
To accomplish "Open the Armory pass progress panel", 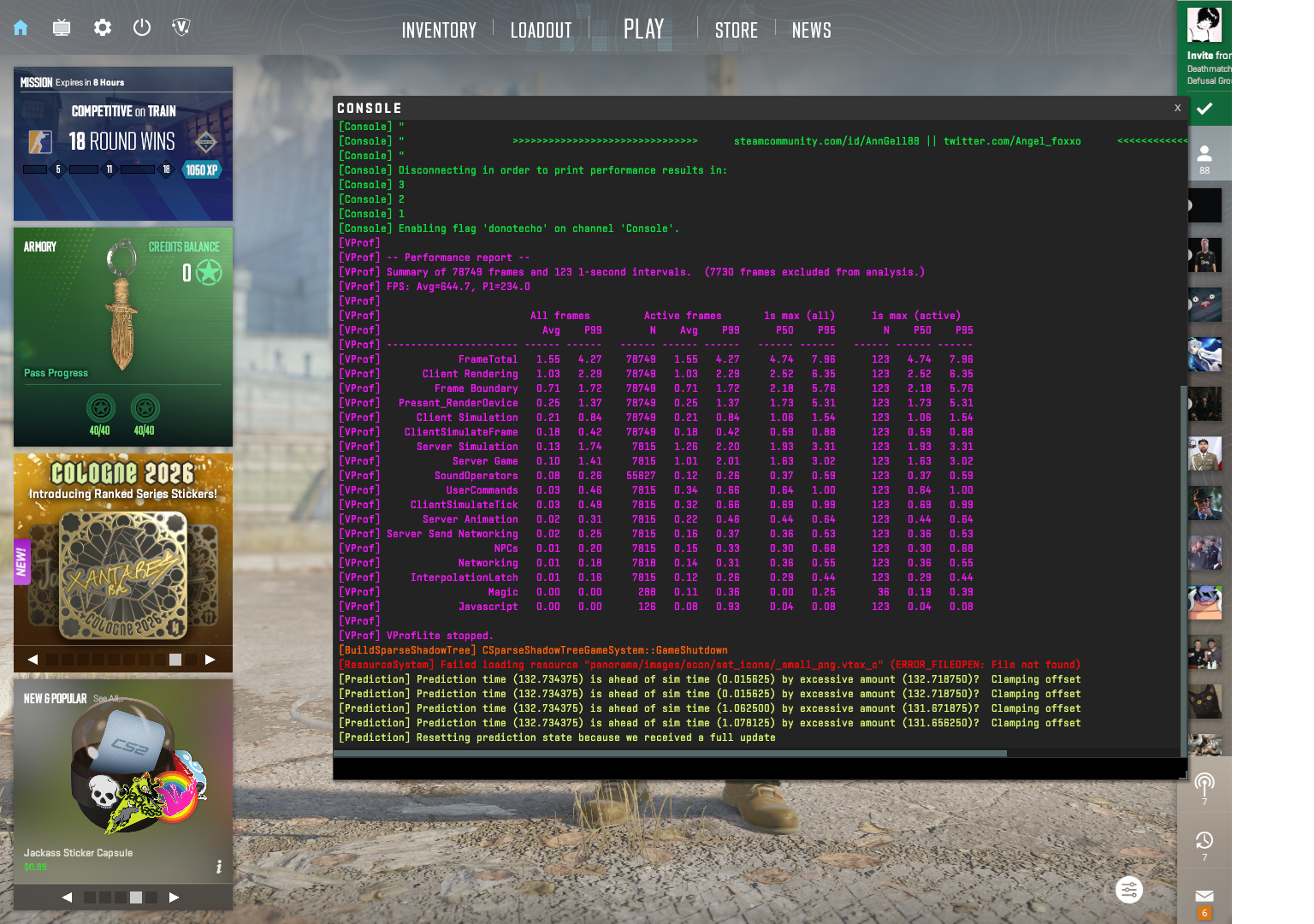I will [x=123, y=337].
